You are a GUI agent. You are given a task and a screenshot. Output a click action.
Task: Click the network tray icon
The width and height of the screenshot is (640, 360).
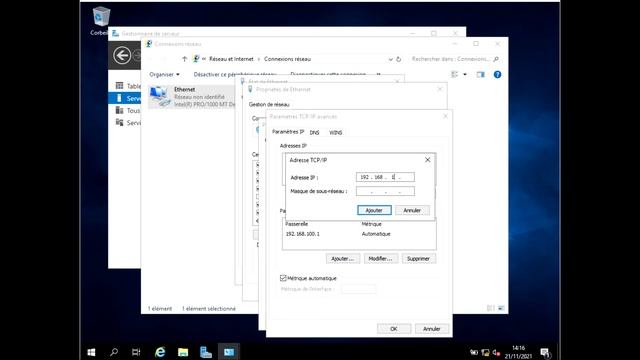(485, 352)
